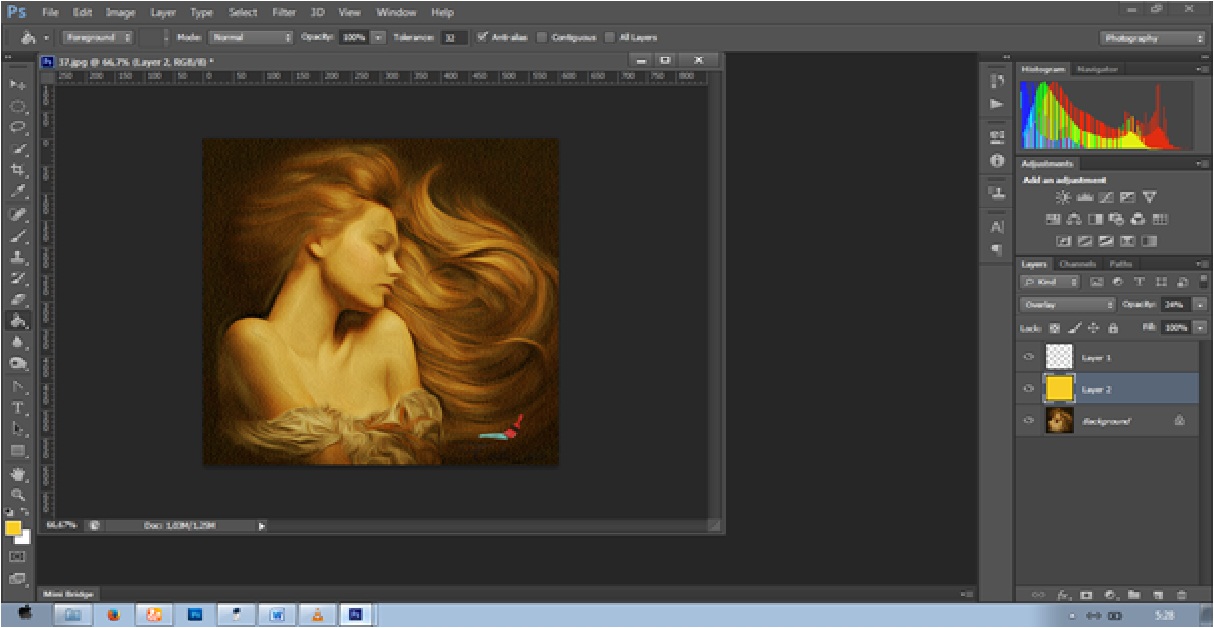Click the yellow foreground color swatch

pyautogui.click(x=13, y=528)
